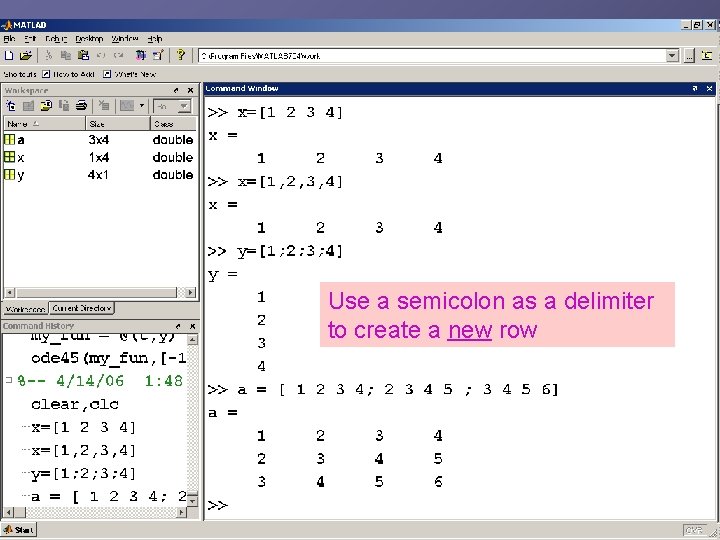Undock the Command Window panel
The width and height of the screenshot is (720, 540).
695,88
